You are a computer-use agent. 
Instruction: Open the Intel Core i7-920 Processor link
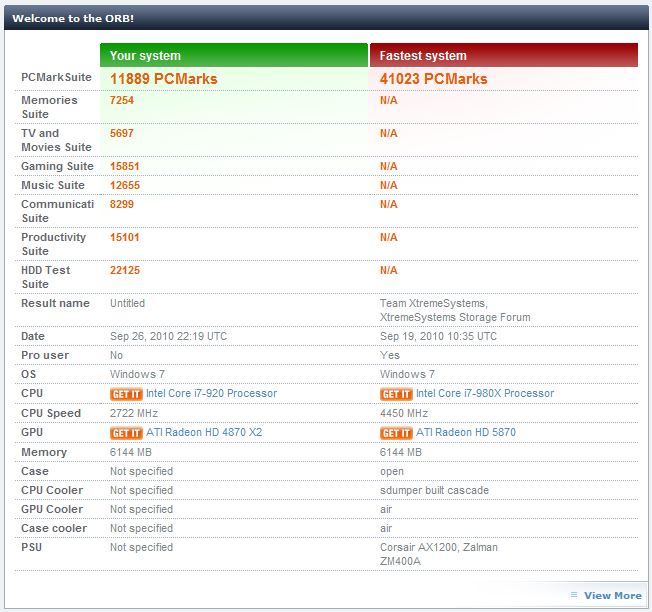pos(211,393)
